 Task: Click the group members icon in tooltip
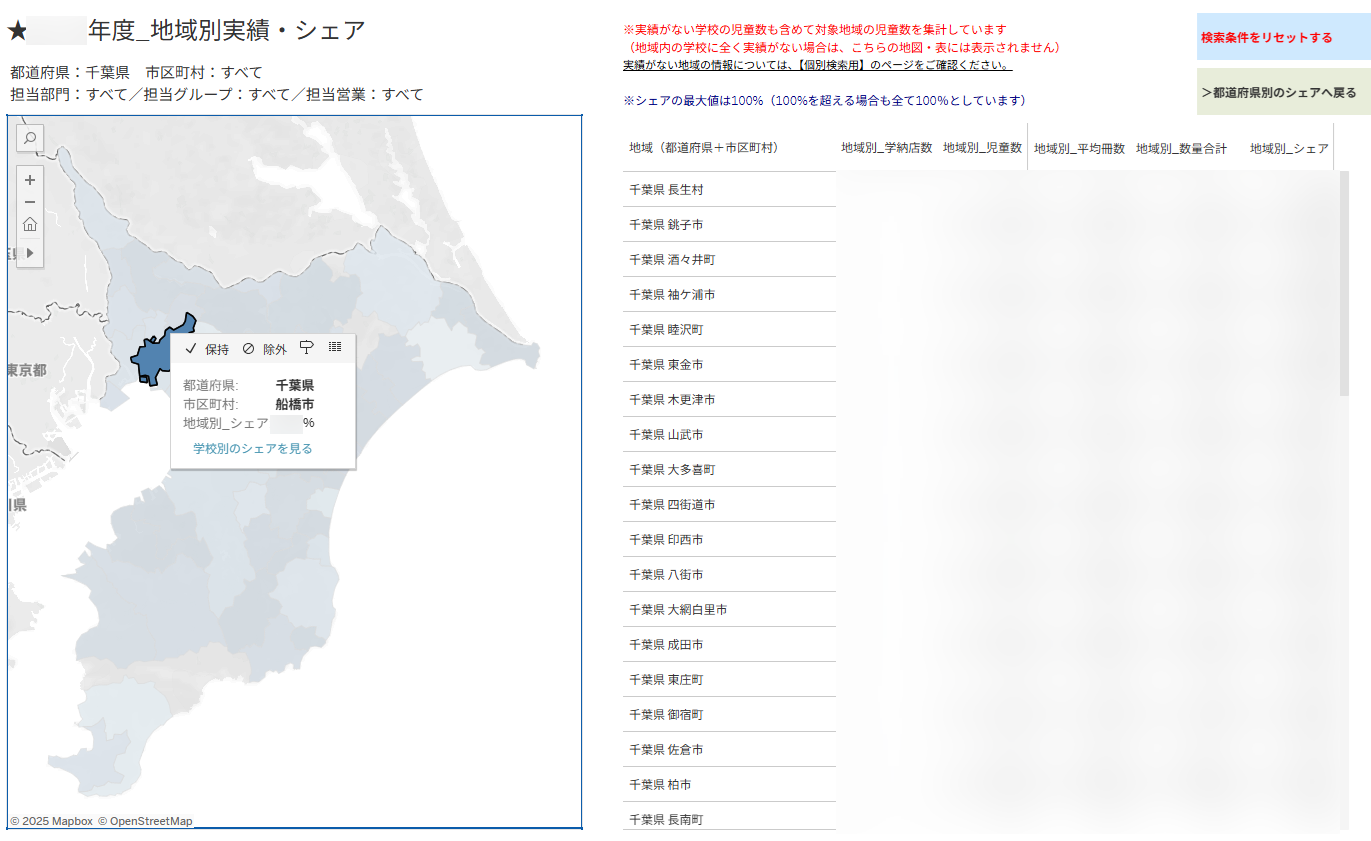pyautogui.click(x=307, y=348)
